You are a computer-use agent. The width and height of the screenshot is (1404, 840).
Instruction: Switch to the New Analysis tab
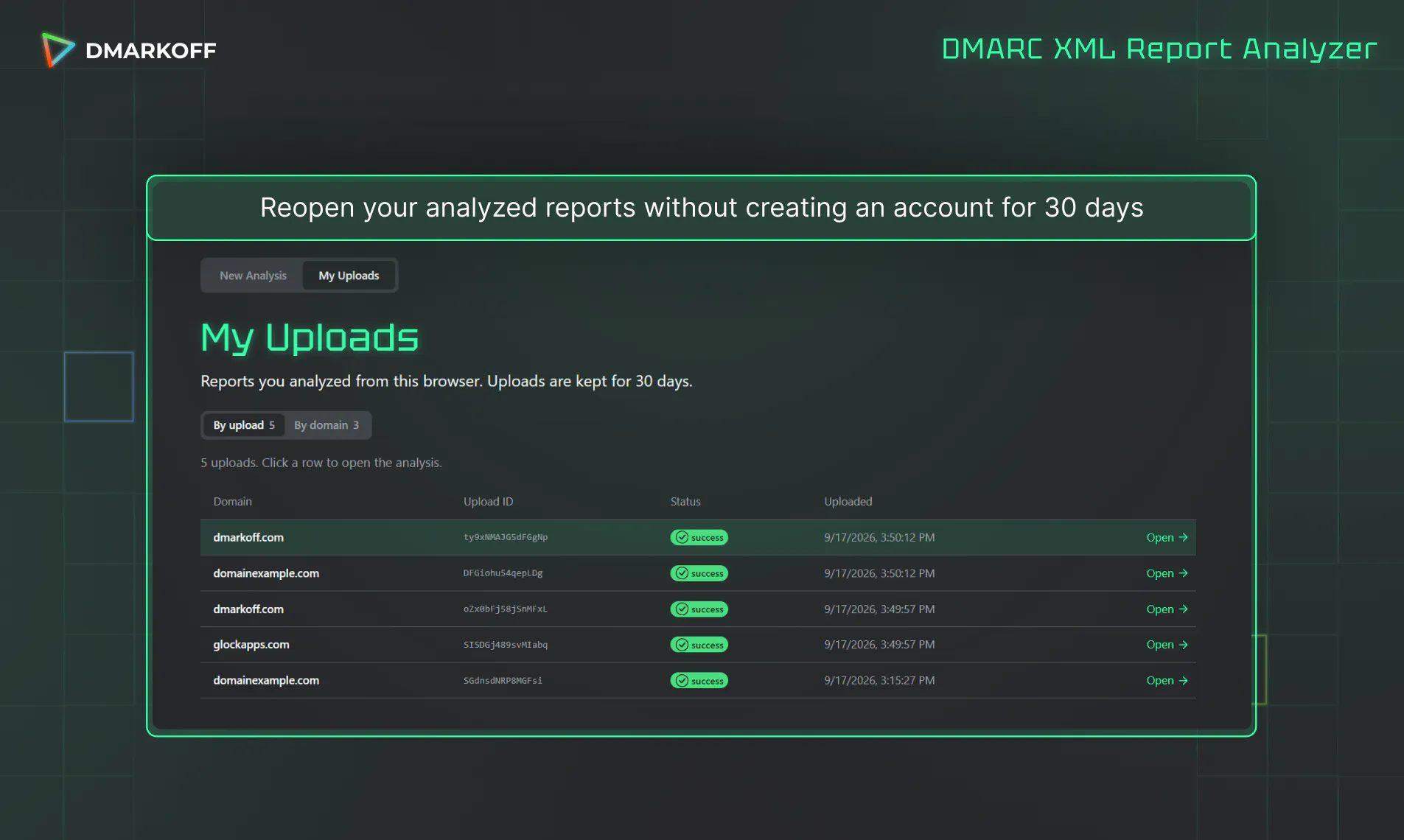[x=253, y=276]
